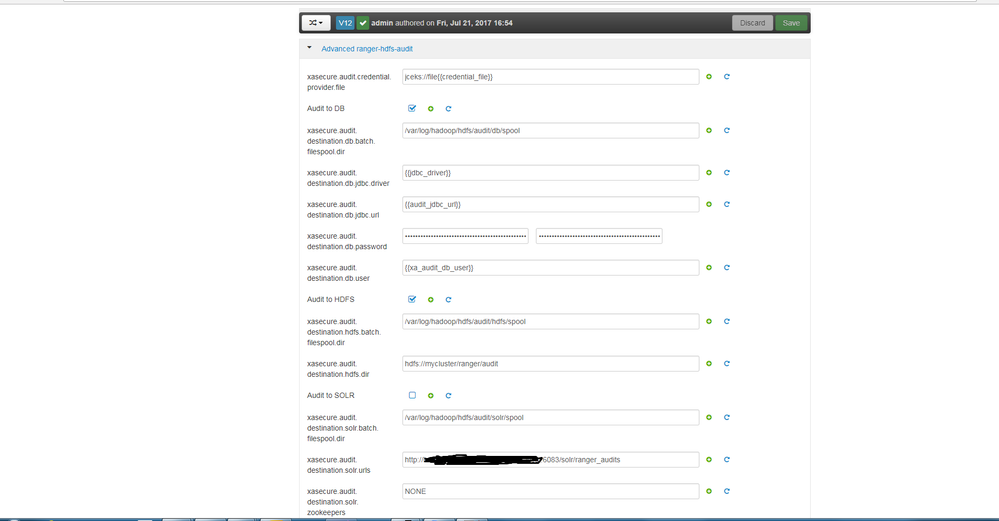Click green override icon for Audit to SOLR
The width and height of the screenshot is (999, 521).
click(431, 396)
